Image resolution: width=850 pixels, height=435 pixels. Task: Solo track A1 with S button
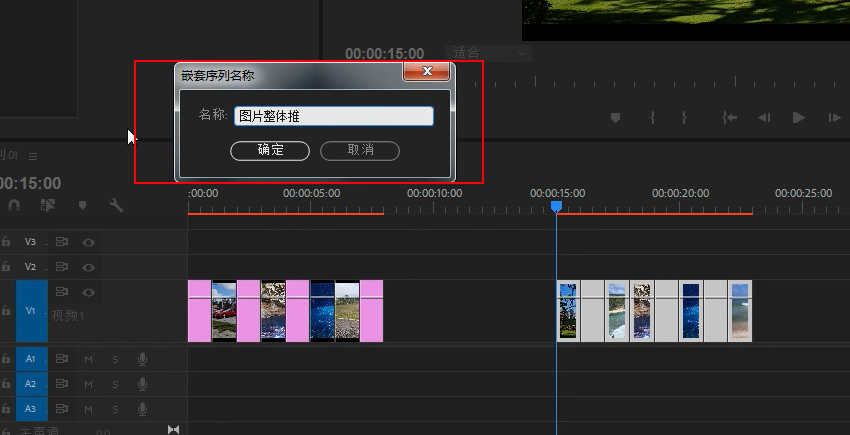tap(115, 360)
